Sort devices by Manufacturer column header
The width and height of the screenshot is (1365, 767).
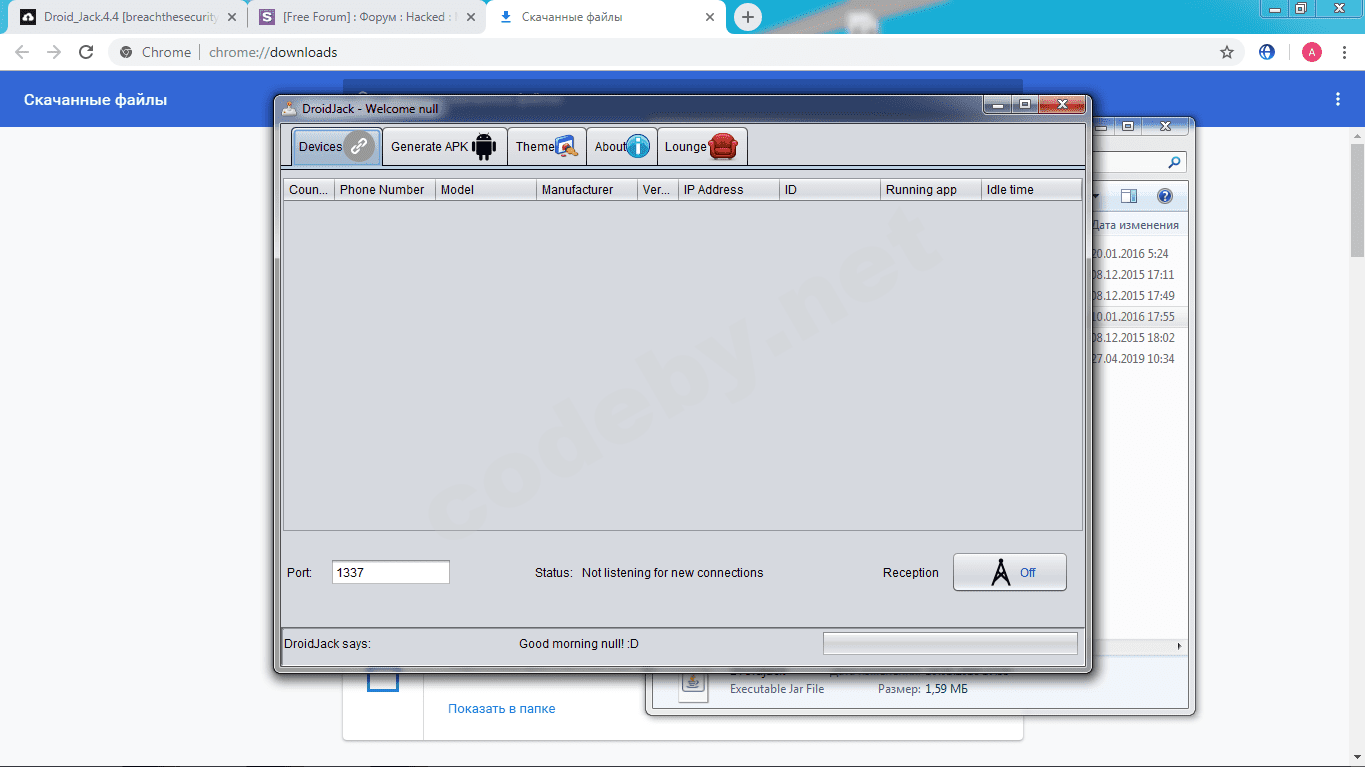pyautogui.click(x=587, y=189)
